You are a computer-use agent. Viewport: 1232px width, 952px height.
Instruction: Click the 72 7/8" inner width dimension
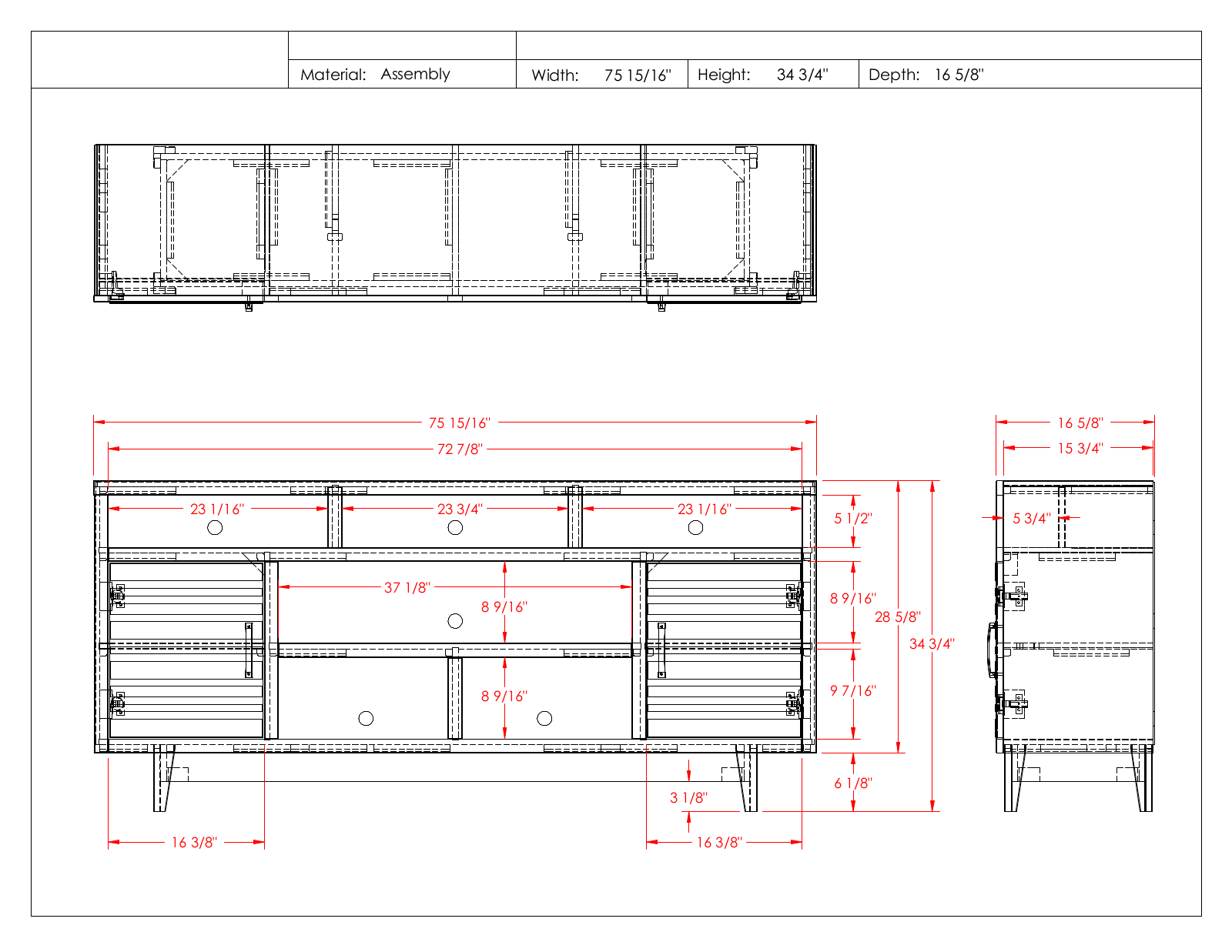460,449
